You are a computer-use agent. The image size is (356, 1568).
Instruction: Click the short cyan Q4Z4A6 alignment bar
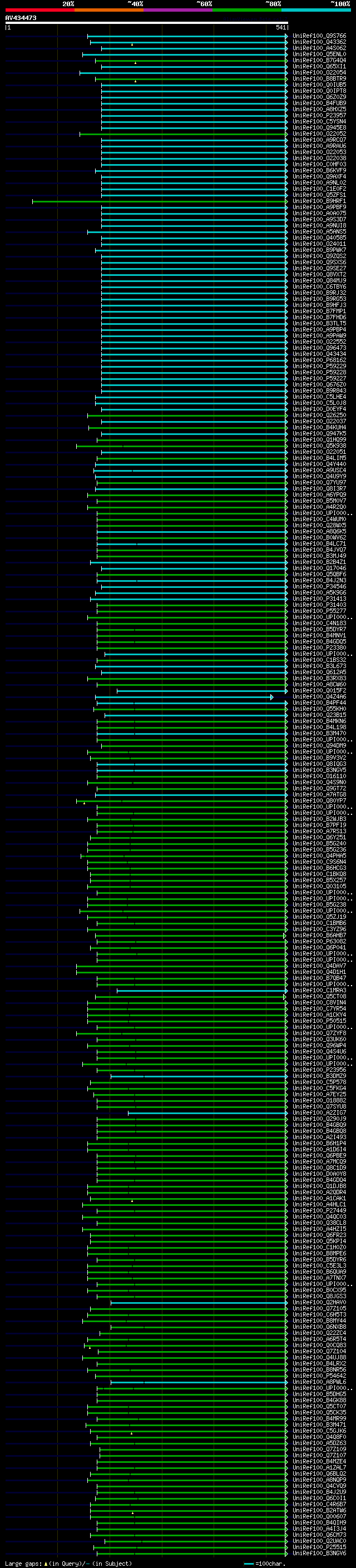[184, 697]
